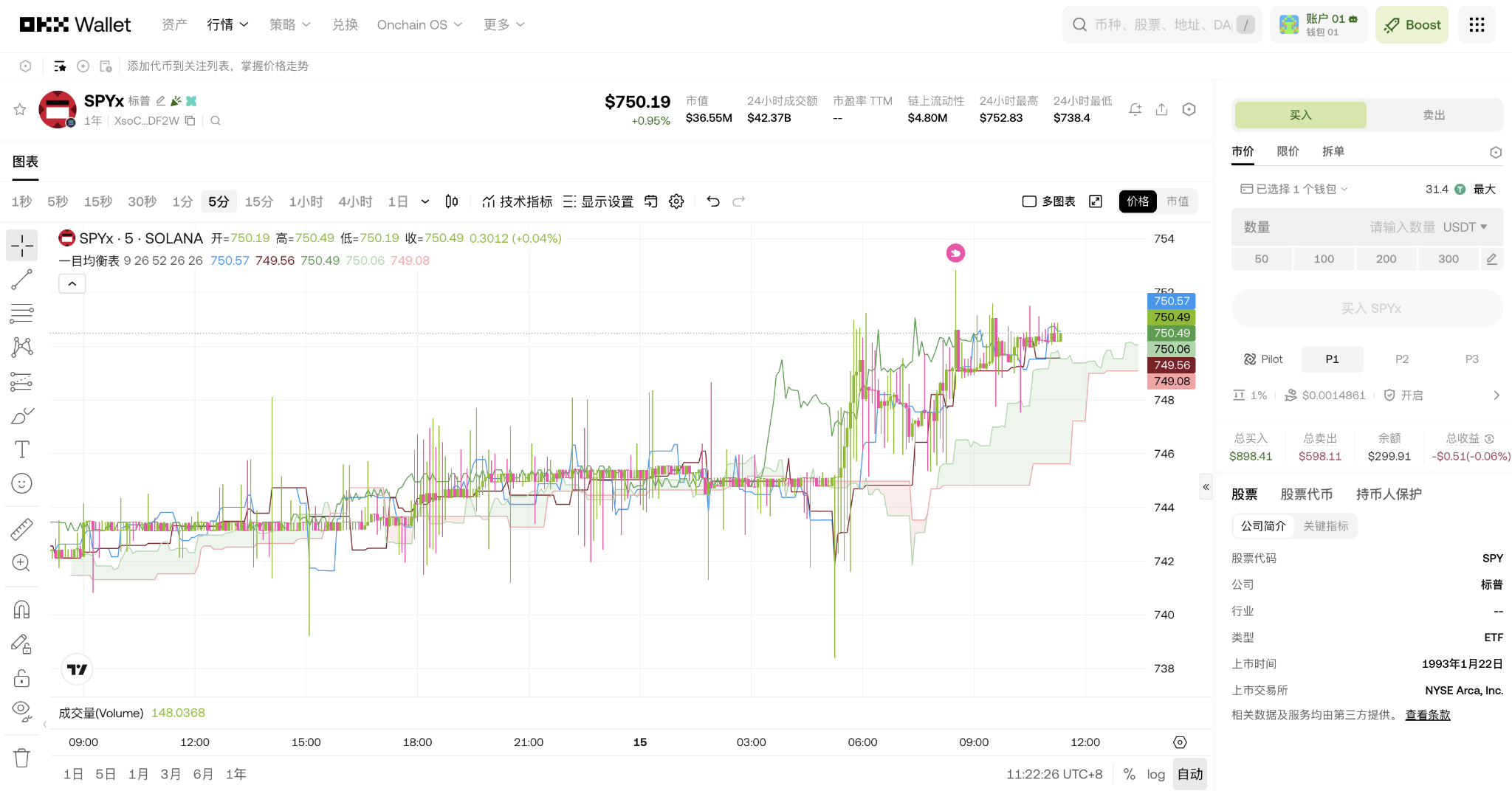
Task: Select the P2 preset
Action: point(1401,359)
